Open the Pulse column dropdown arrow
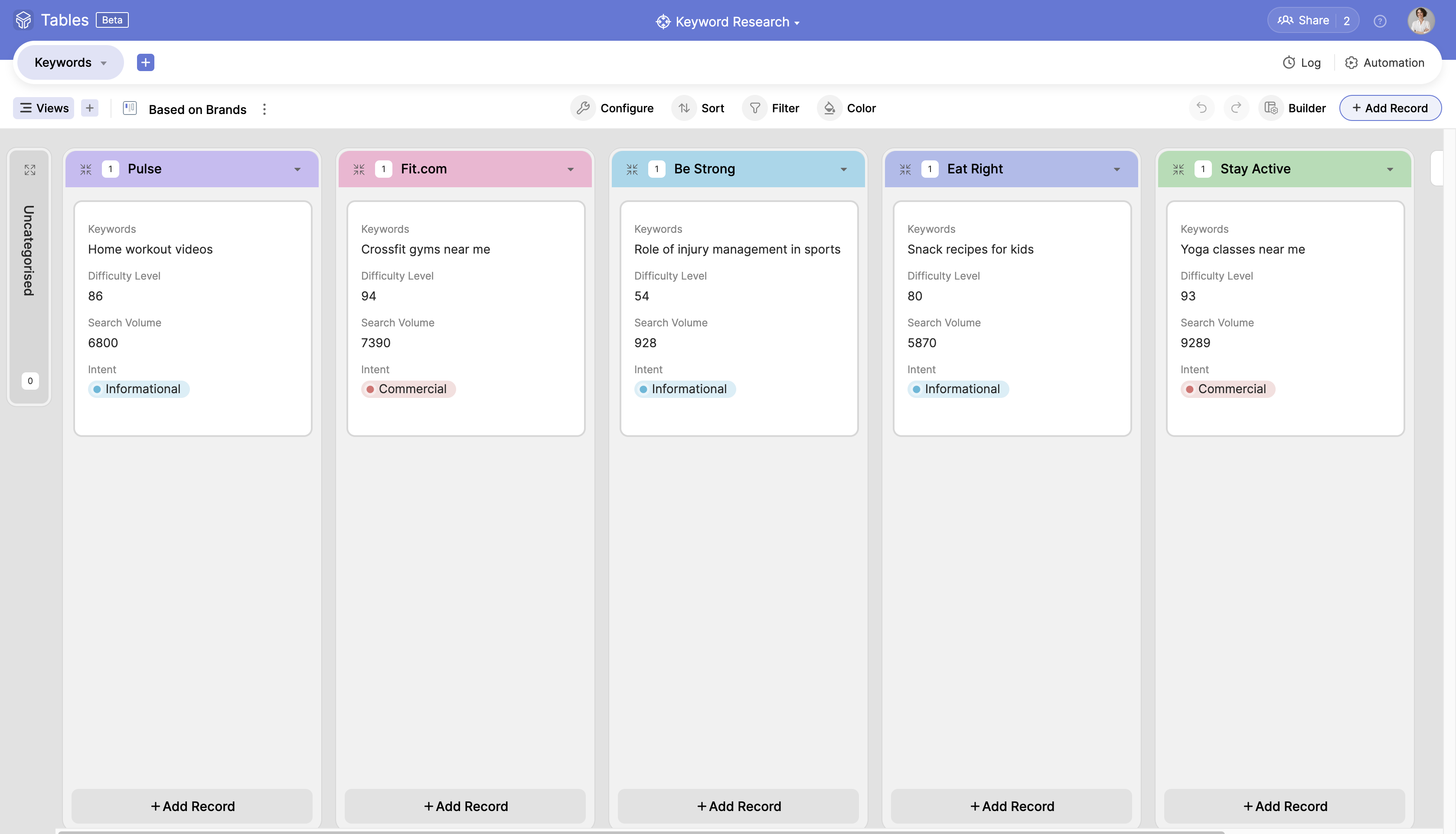 [297, 169]
